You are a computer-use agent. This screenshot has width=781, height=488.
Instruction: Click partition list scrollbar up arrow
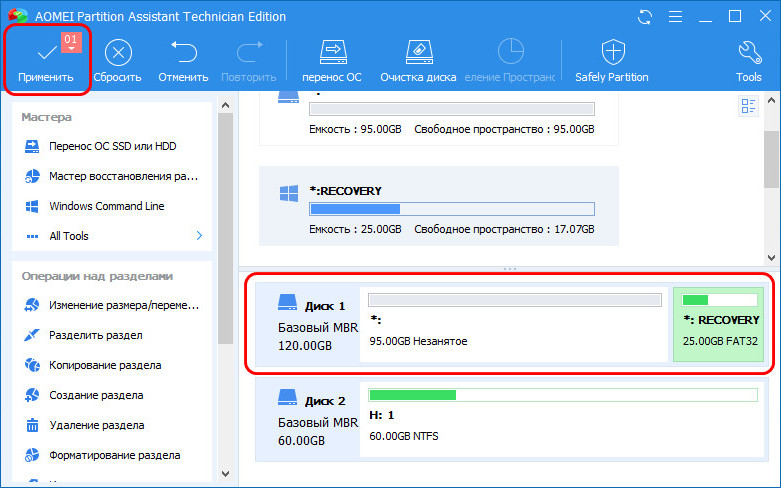[772, 101]
